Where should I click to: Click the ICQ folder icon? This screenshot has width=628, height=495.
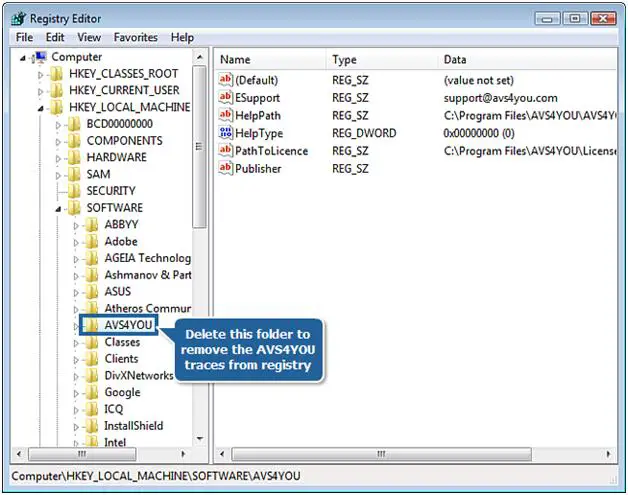[92, 409]
